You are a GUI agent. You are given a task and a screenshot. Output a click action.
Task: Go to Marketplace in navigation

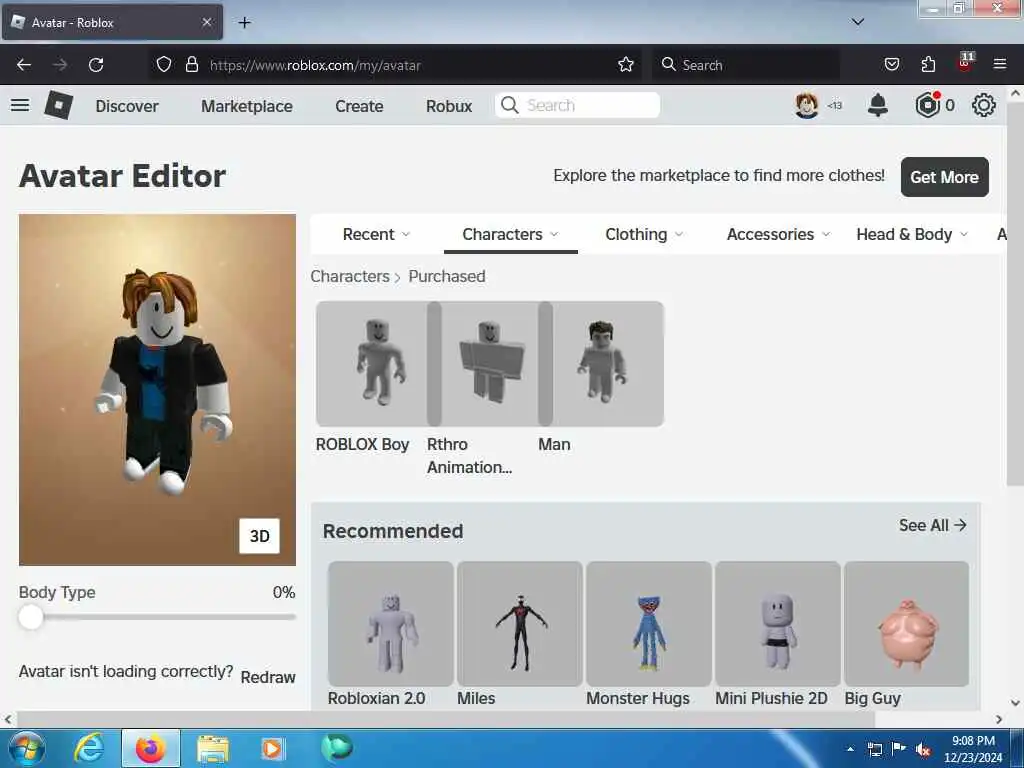(247, 106)
